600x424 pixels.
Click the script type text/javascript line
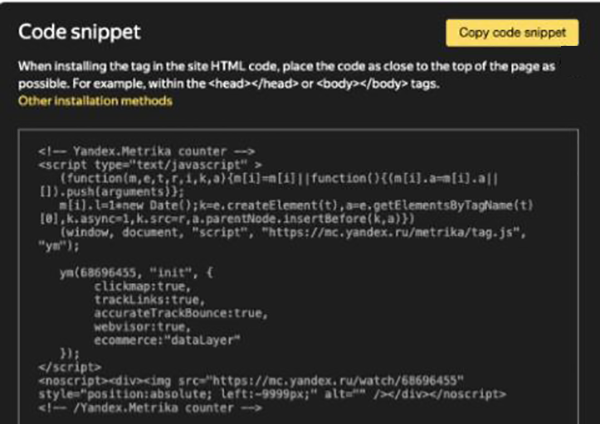[x=150, y=165]
